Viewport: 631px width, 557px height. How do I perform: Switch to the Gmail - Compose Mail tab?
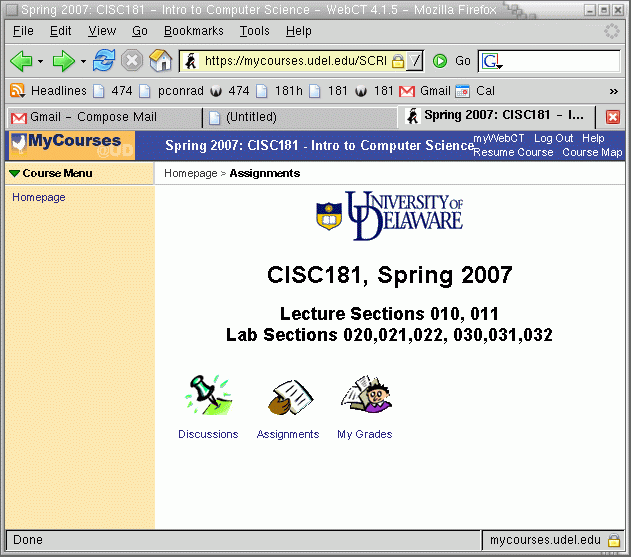pos(100,117)
